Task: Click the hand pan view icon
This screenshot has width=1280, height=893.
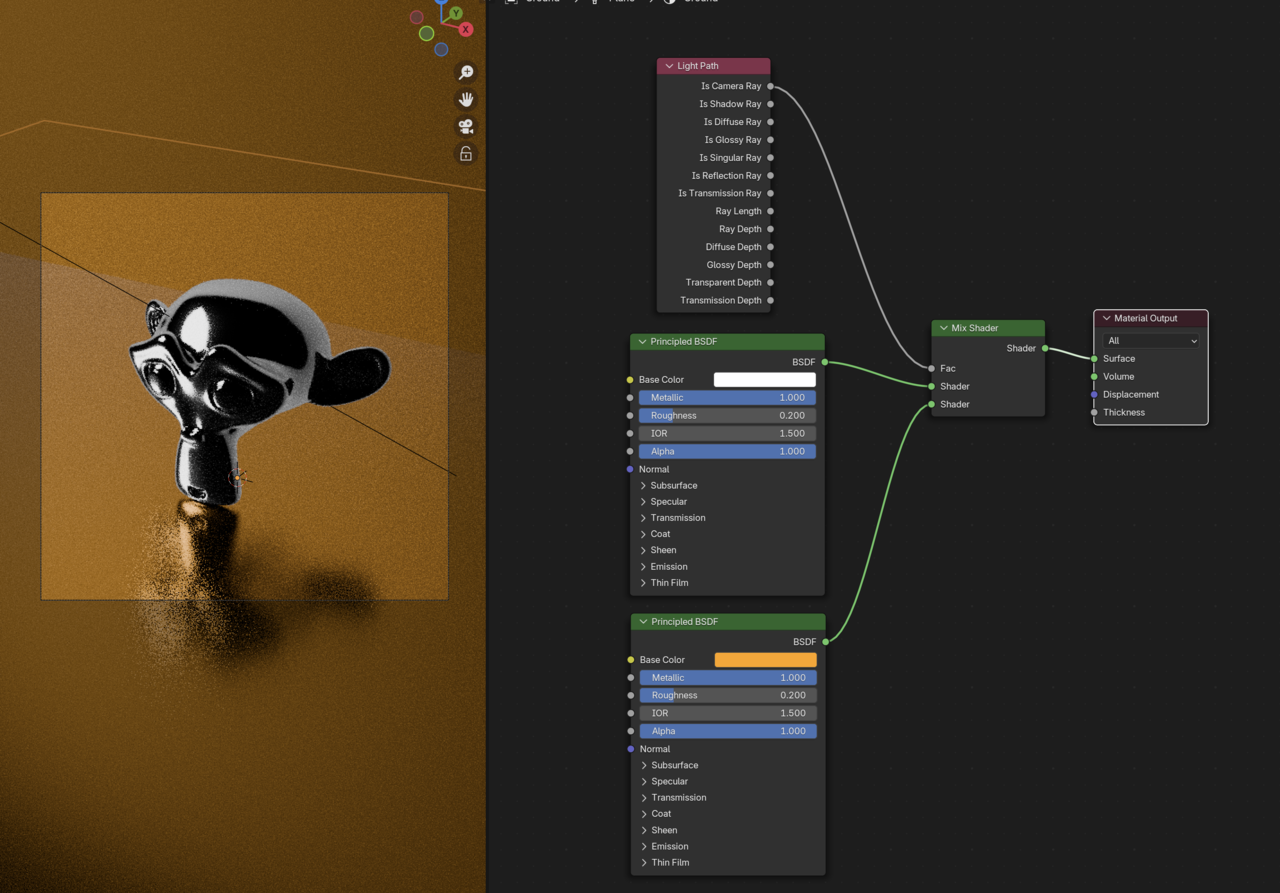Action: click(x=466, y=99)
